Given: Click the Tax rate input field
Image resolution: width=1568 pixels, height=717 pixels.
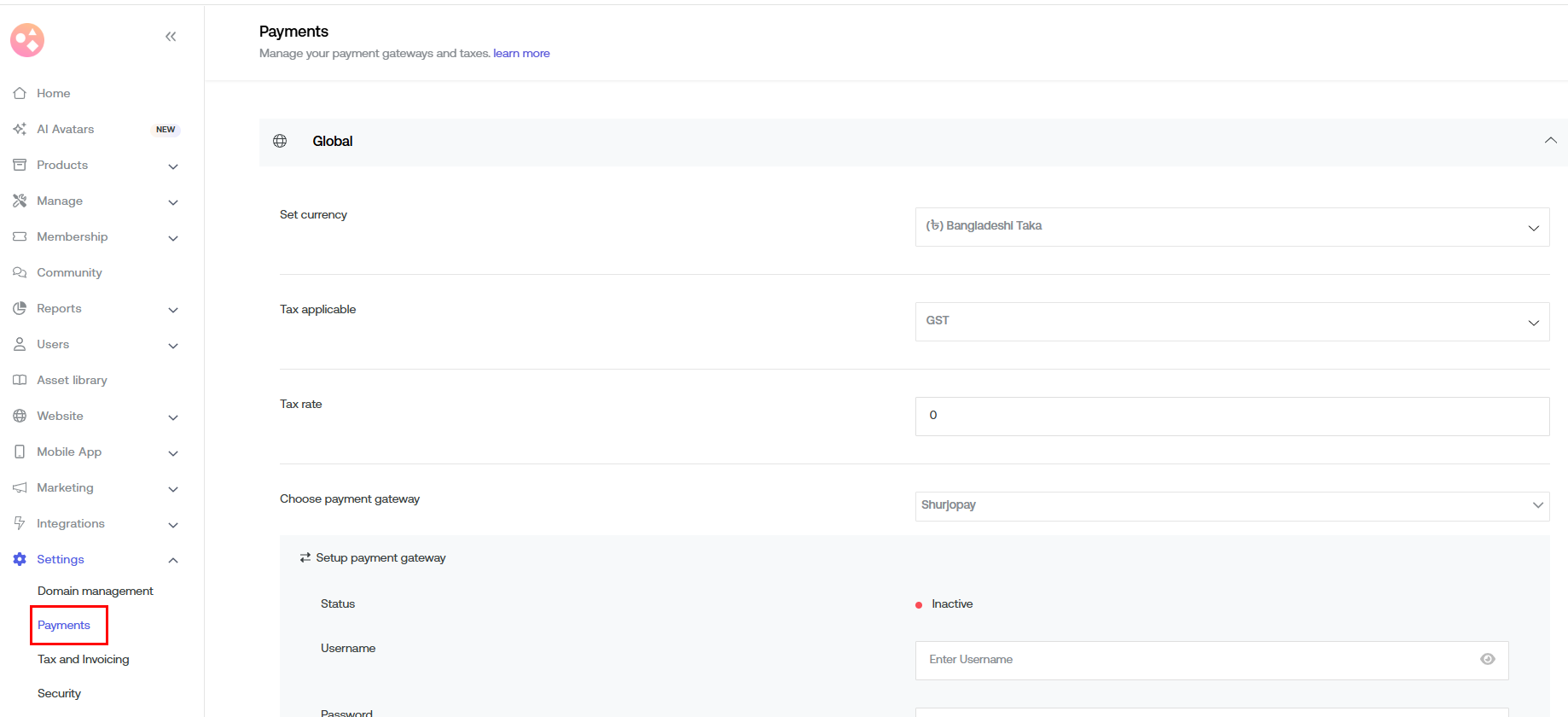Looking at the screenshot, I should 1232,417.
